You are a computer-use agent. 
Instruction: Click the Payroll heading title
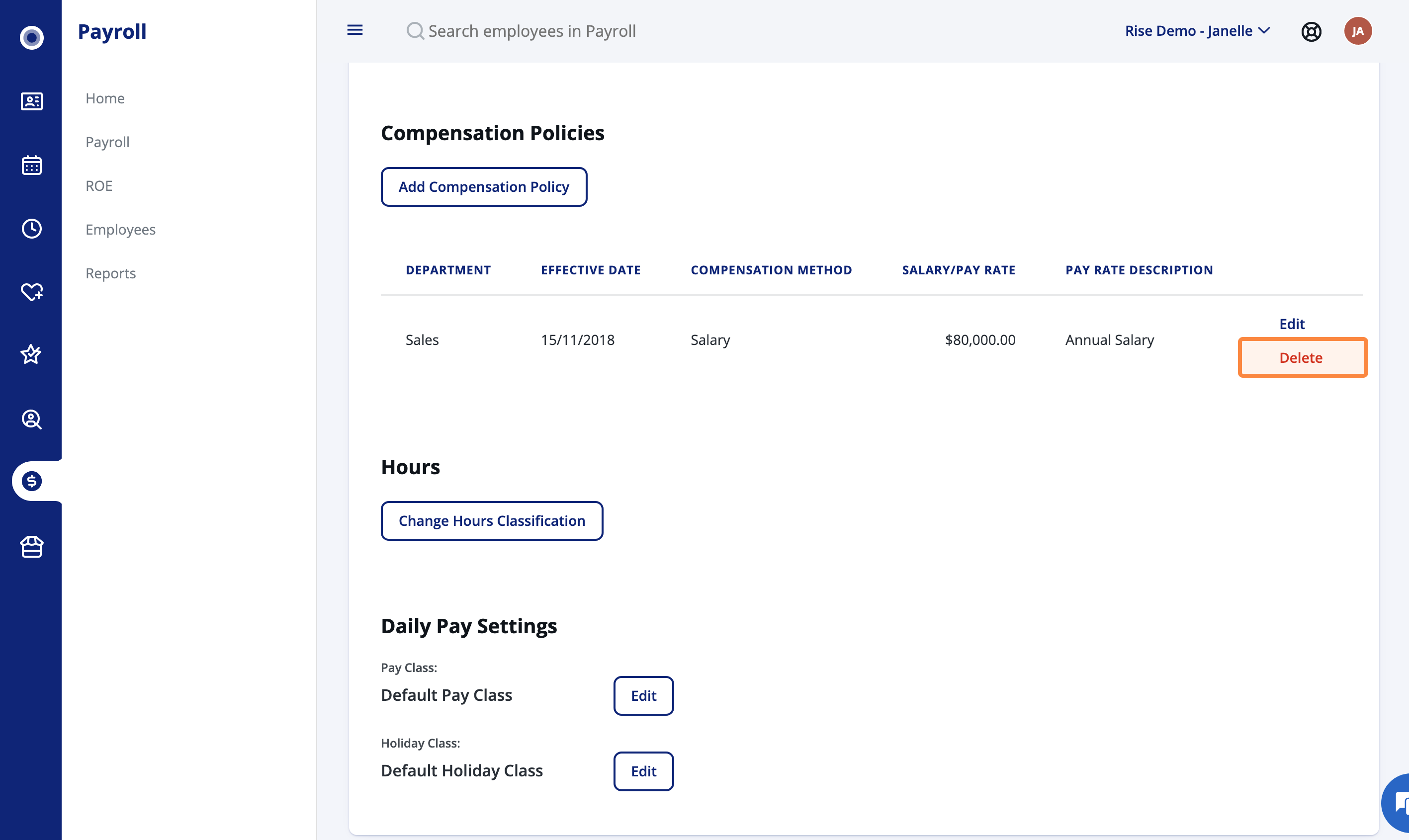click(112, 31)
